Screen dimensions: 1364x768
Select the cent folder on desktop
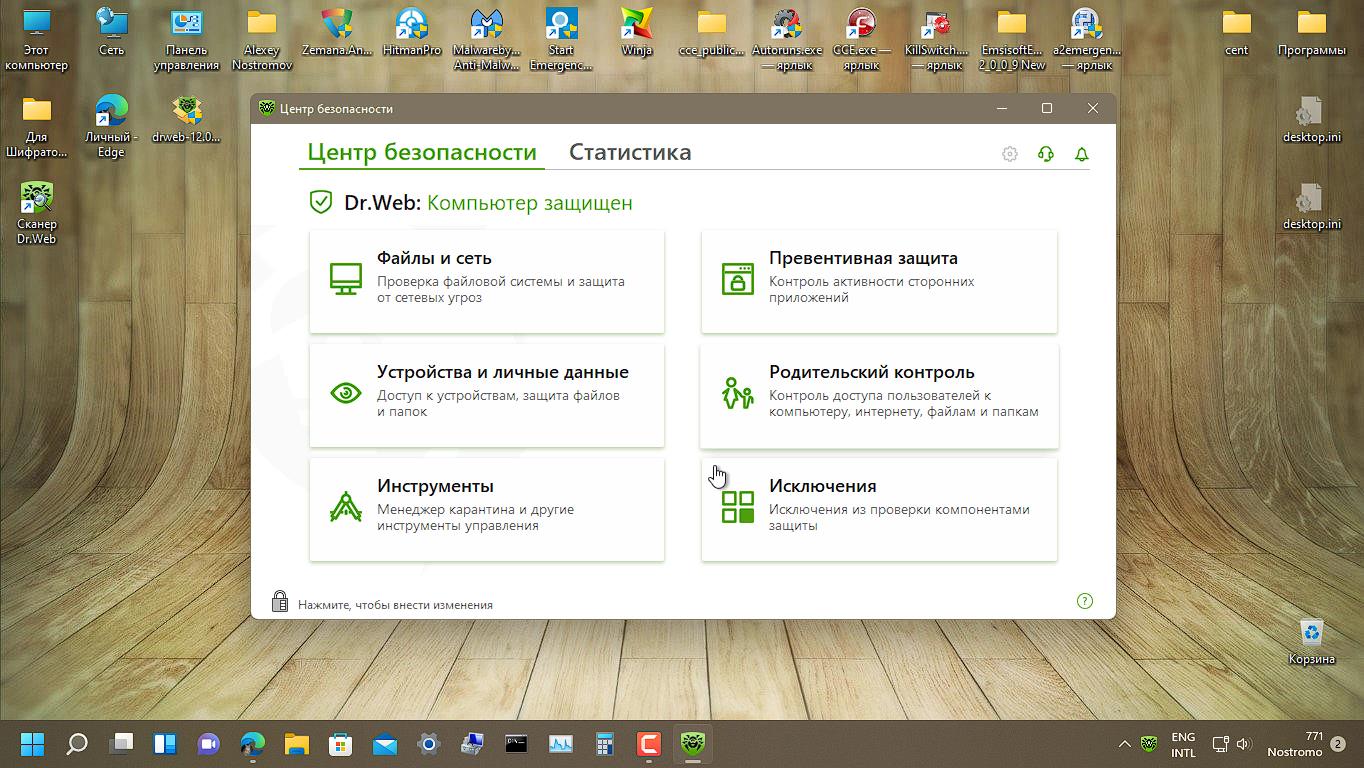pos(1237,32)
